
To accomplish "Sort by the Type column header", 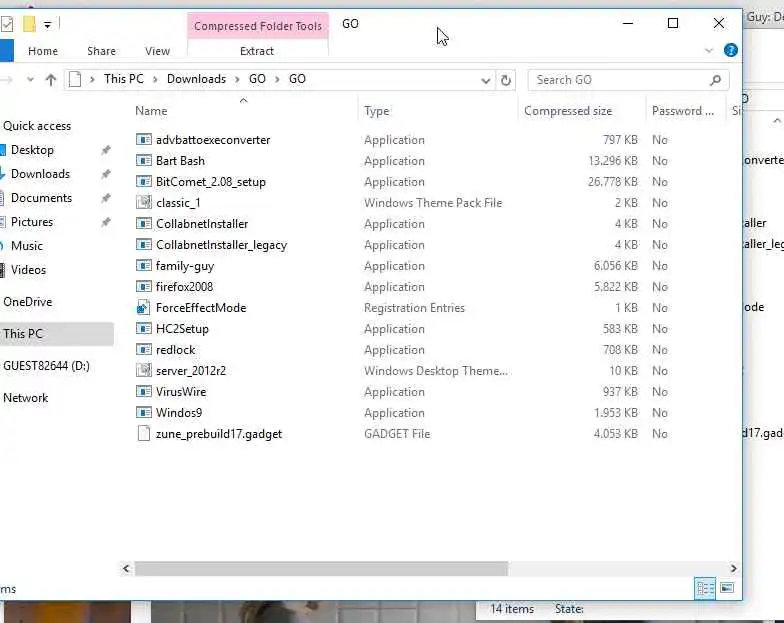I will tap(377, 111).
